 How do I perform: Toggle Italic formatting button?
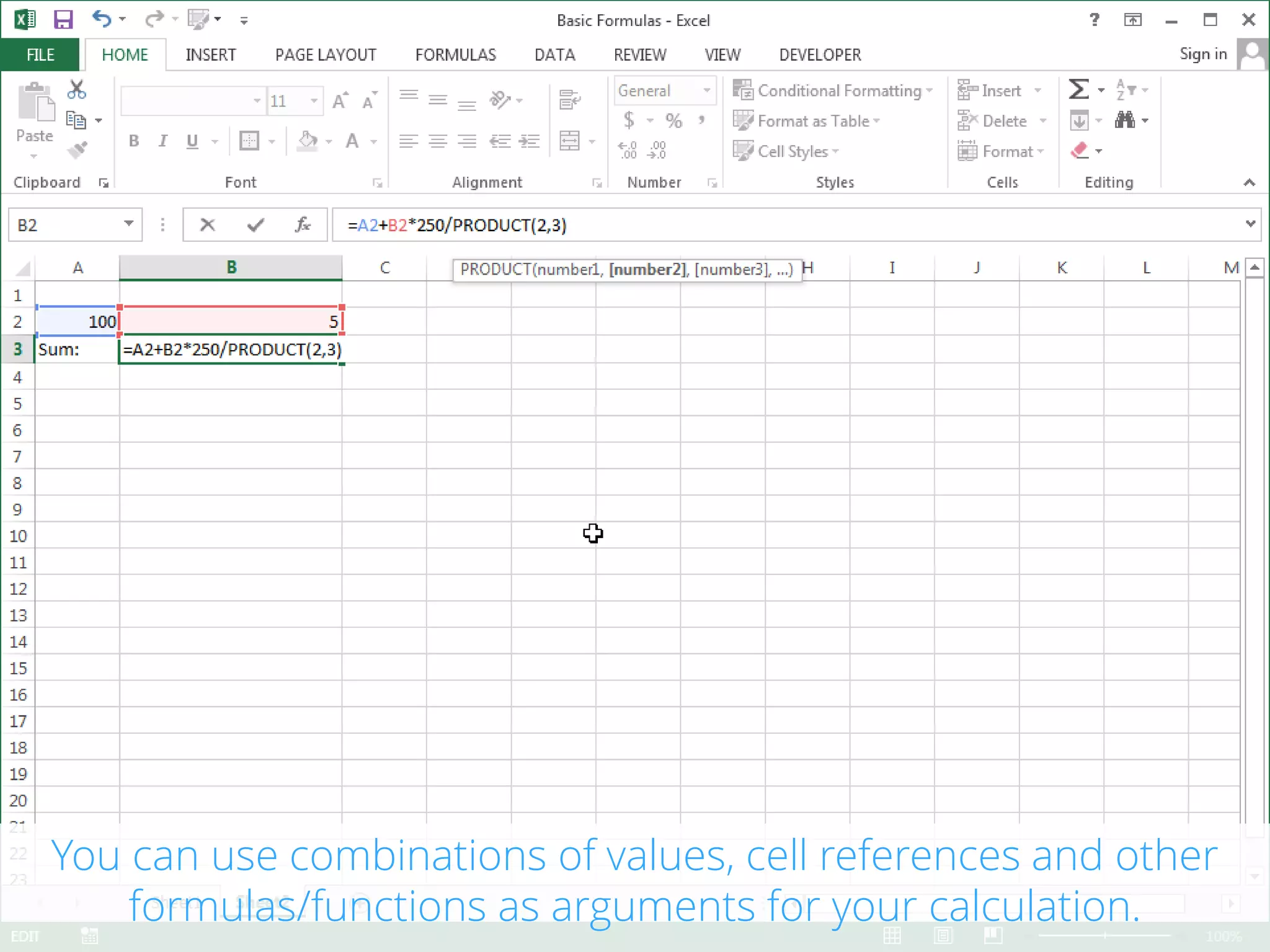(x=162, y=141)
